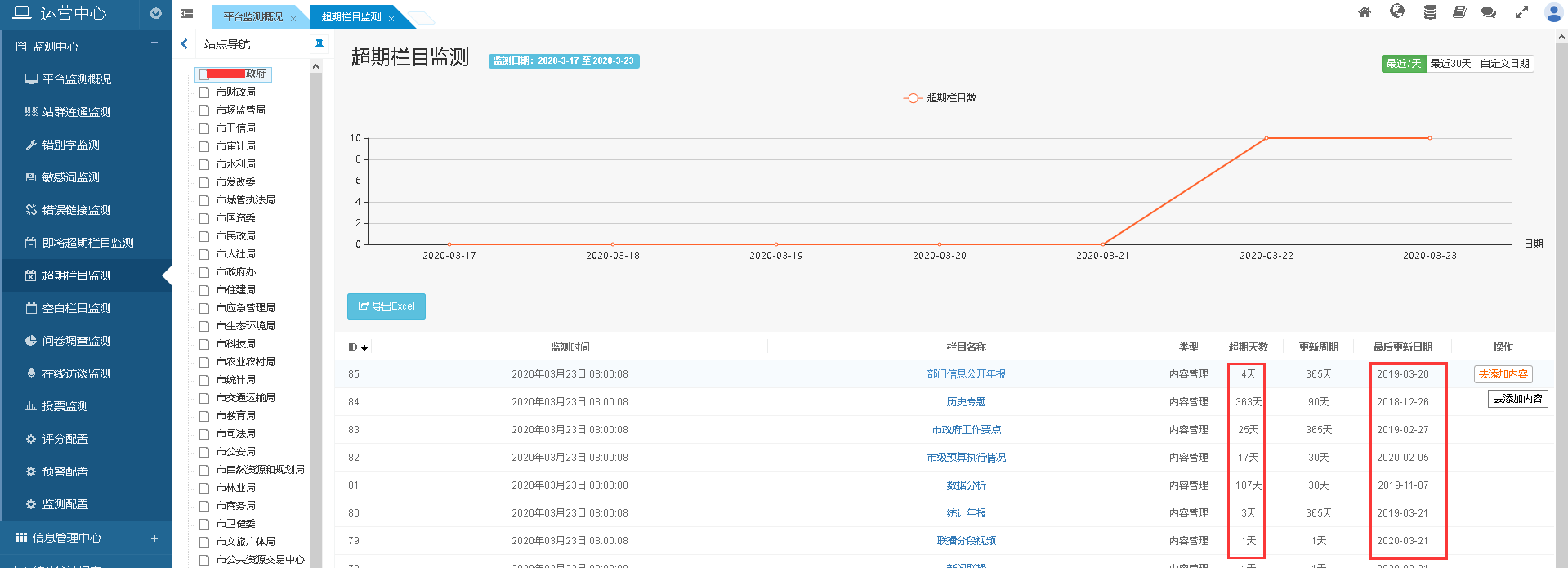Open the 运营中心 dropdown arrow

coord(155,14)
